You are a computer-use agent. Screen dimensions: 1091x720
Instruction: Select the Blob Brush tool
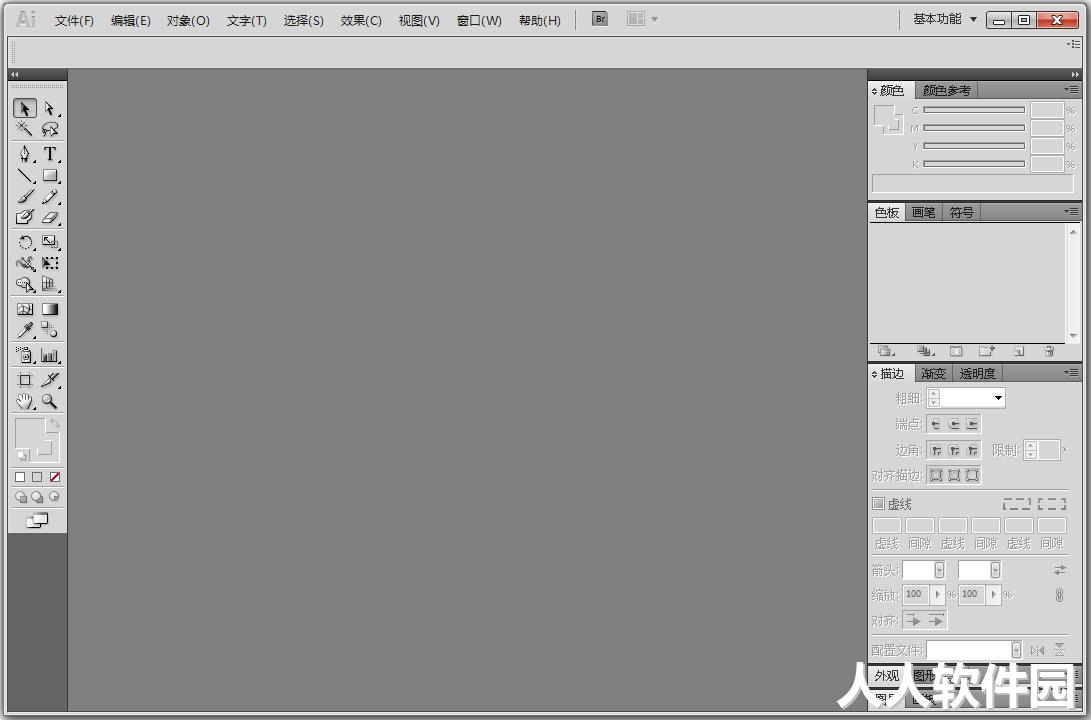(24, 217)
